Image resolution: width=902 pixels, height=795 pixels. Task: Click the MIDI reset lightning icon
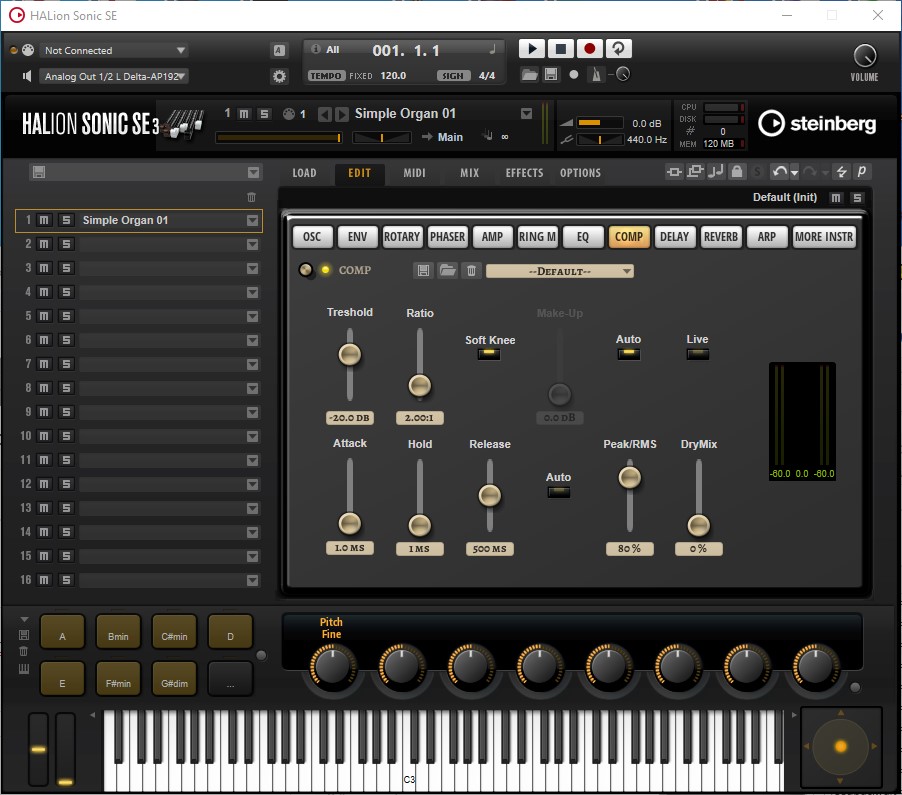point(841,171)
